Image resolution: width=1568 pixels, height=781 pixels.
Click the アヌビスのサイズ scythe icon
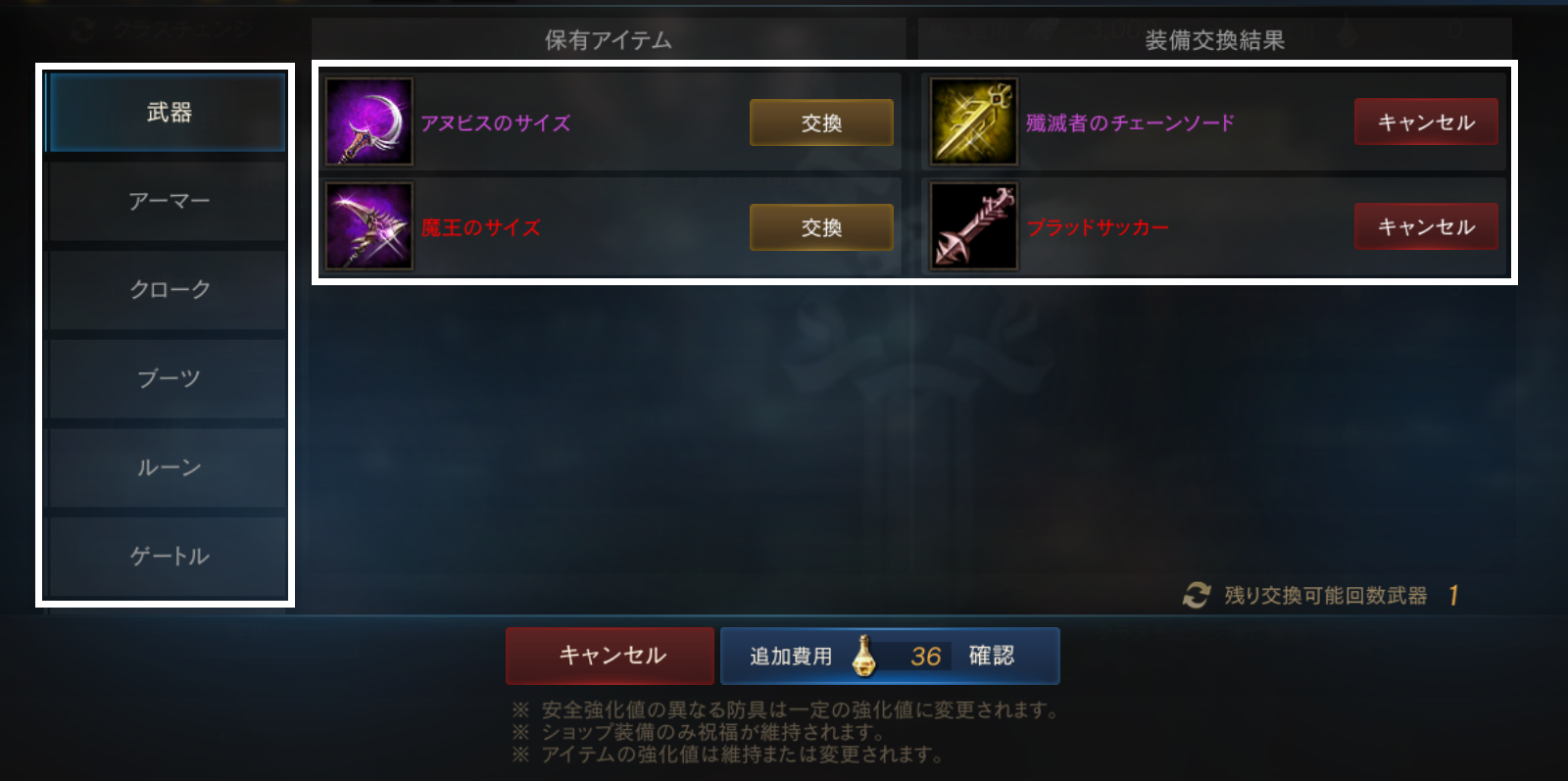pyautogui.click(x=369, y=122)
